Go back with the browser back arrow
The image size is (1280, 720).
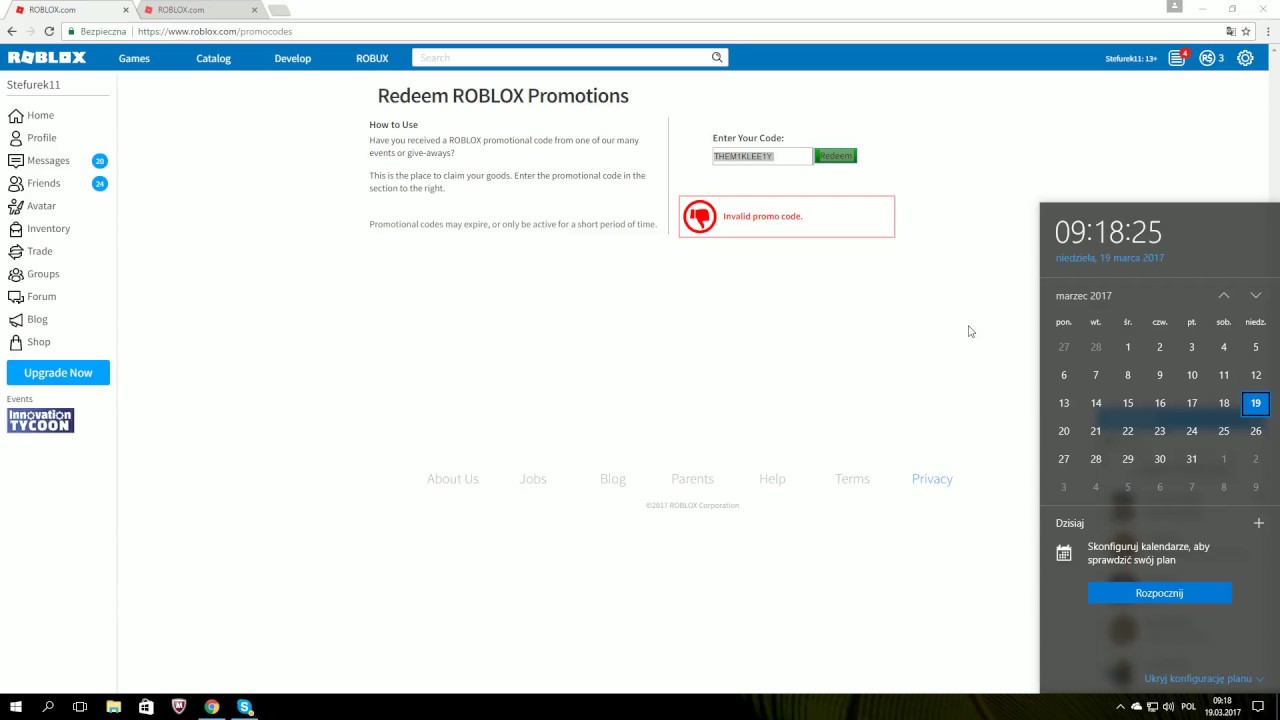pyautogui.click(x=12, y=32)
